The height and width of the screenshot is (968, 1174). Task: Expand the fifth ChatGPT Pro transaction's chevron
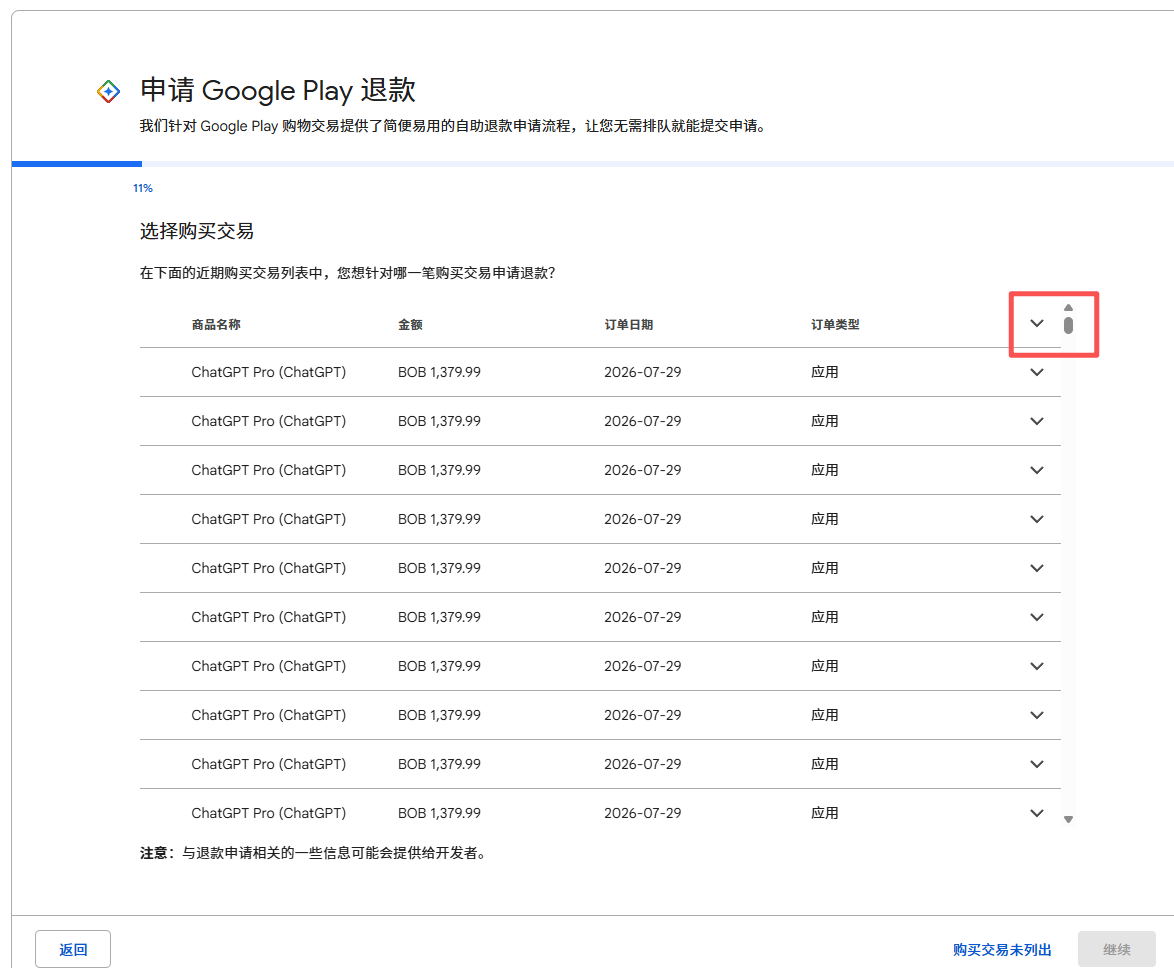tap(1036, 568)
